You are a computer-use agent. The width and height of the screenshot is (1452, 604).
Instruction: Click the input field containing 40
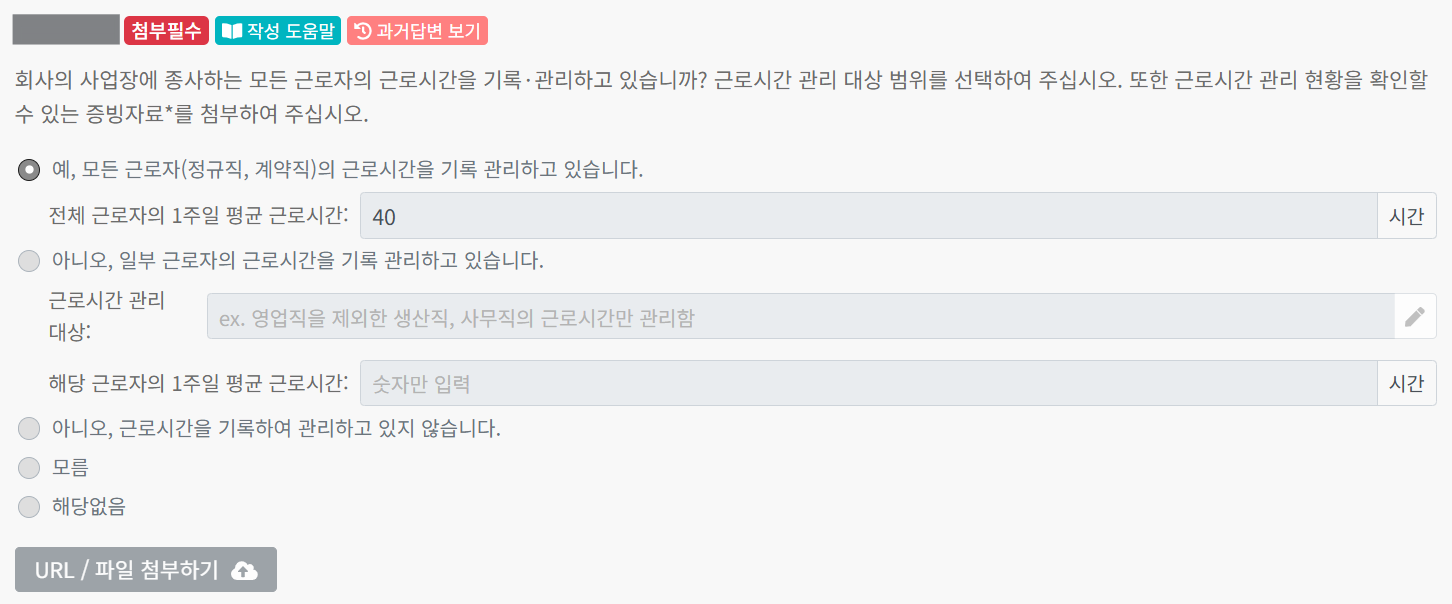point(868,216)
